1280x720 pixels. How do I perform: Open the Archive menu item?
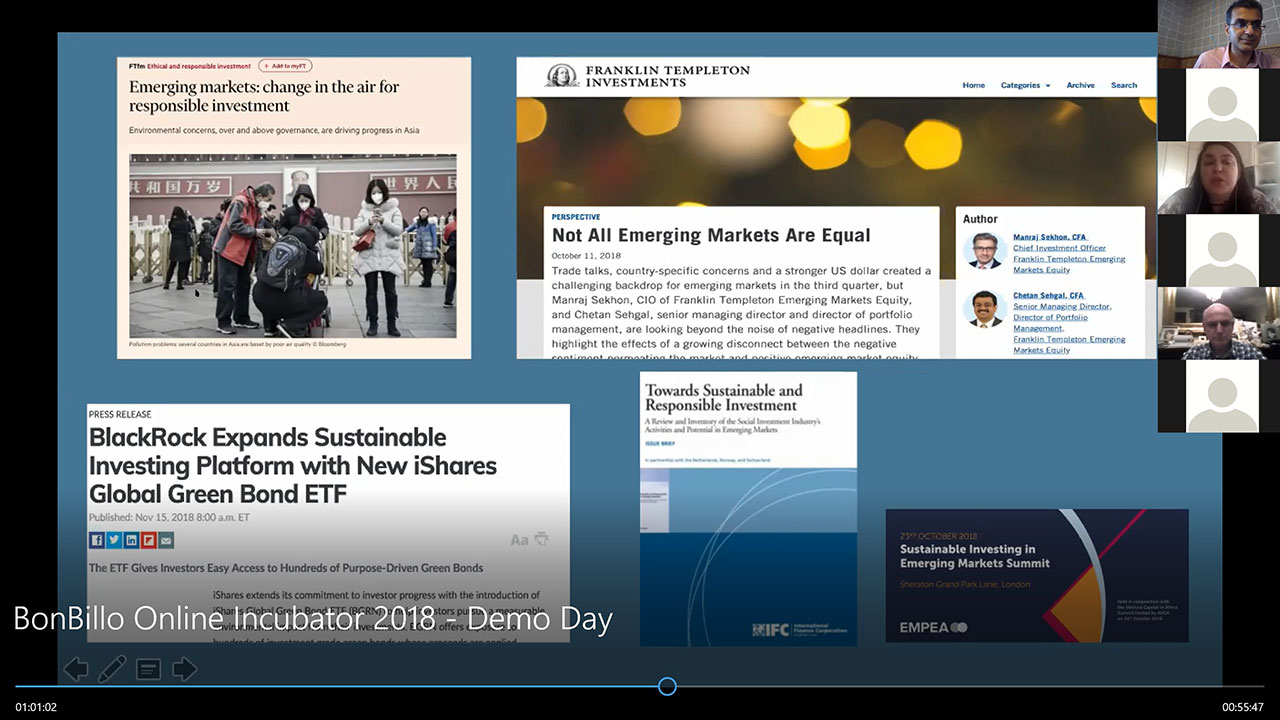(1080, 85)
